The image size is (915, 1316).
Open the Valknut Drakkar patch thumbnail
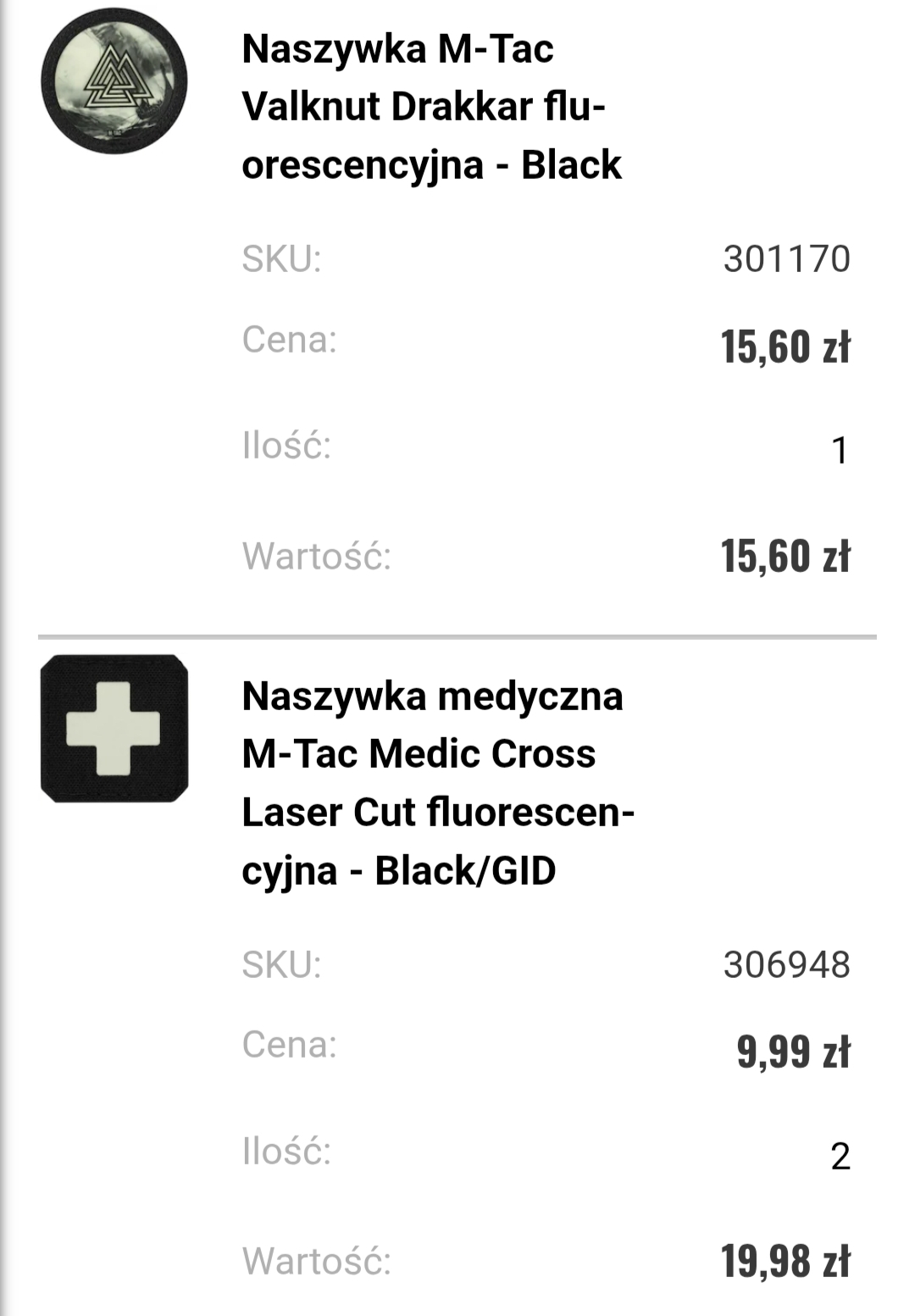pos(114,81)
